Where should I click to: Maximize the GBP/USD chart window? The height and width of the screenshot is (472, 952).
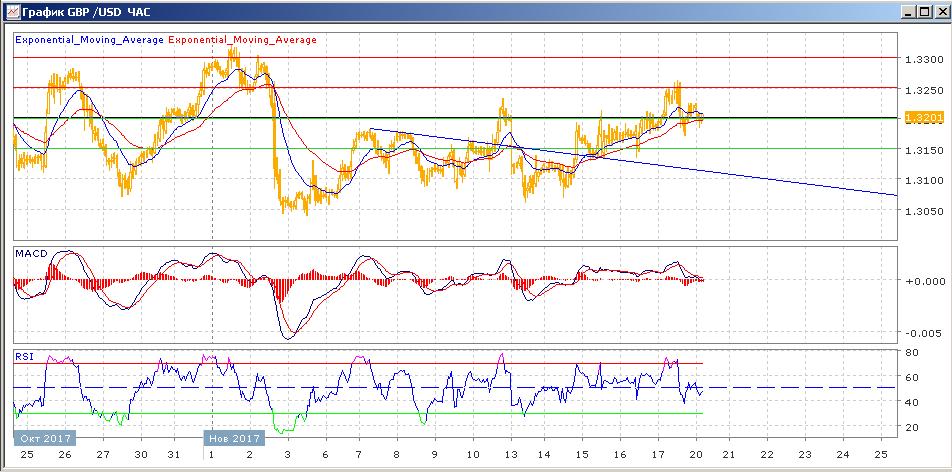coord(923,12)
